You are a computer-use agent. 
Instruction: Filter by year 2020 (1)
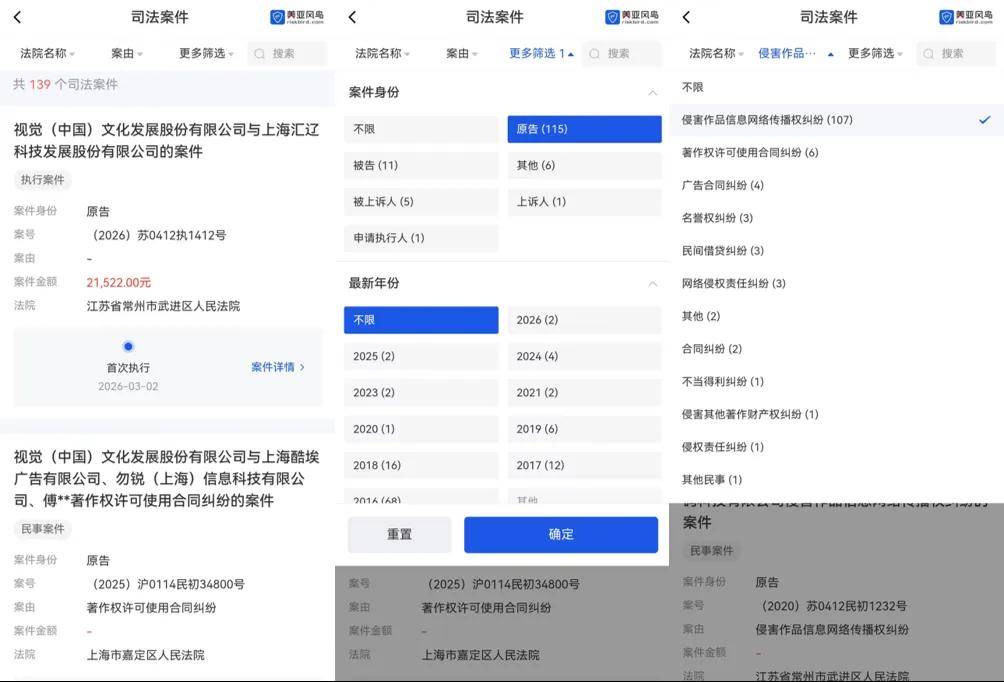pyautogui.click(x=421, y=429)
